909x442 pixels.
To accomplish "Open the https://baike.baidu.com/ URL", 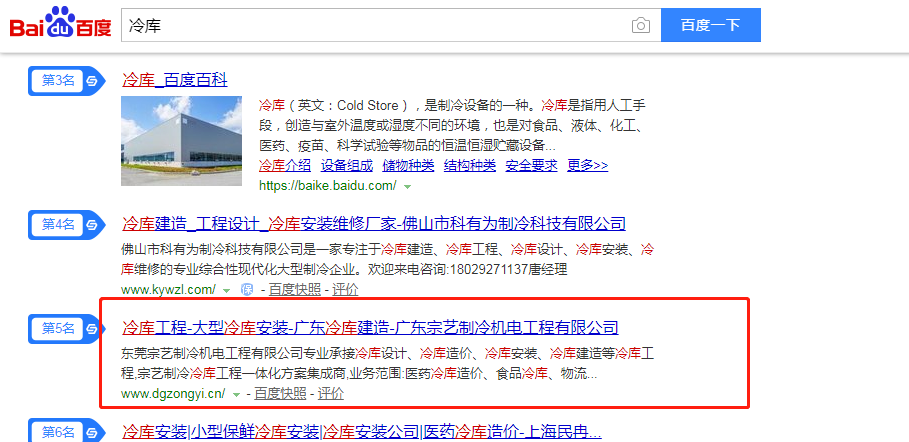I will [x=328, y=186].
